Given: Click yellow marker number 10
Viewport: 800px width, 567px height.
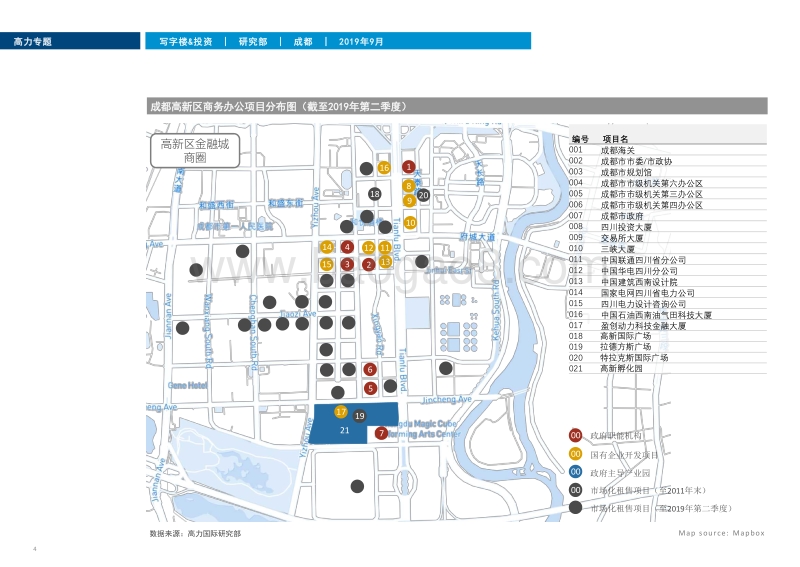Looking at the screenshot, I should click(x=410, y=223).
